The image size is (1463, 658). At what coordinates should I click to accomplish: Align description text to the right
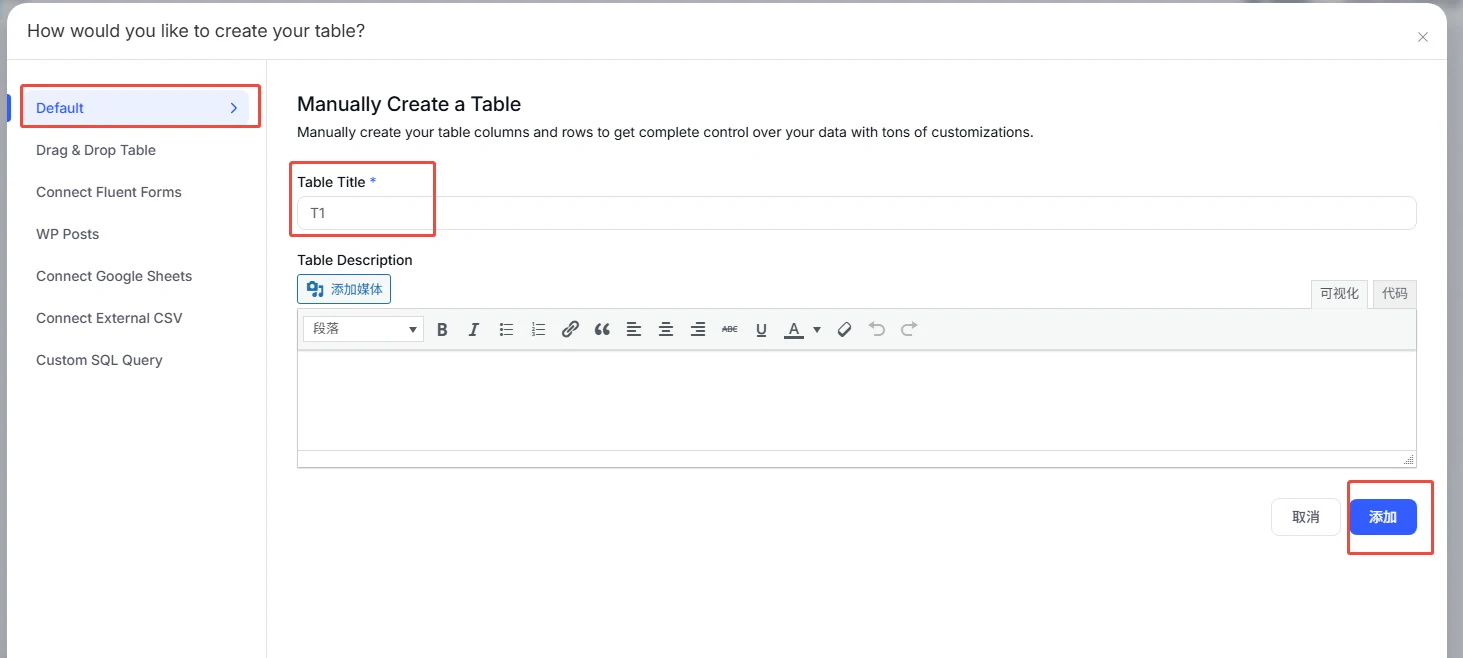698,329
